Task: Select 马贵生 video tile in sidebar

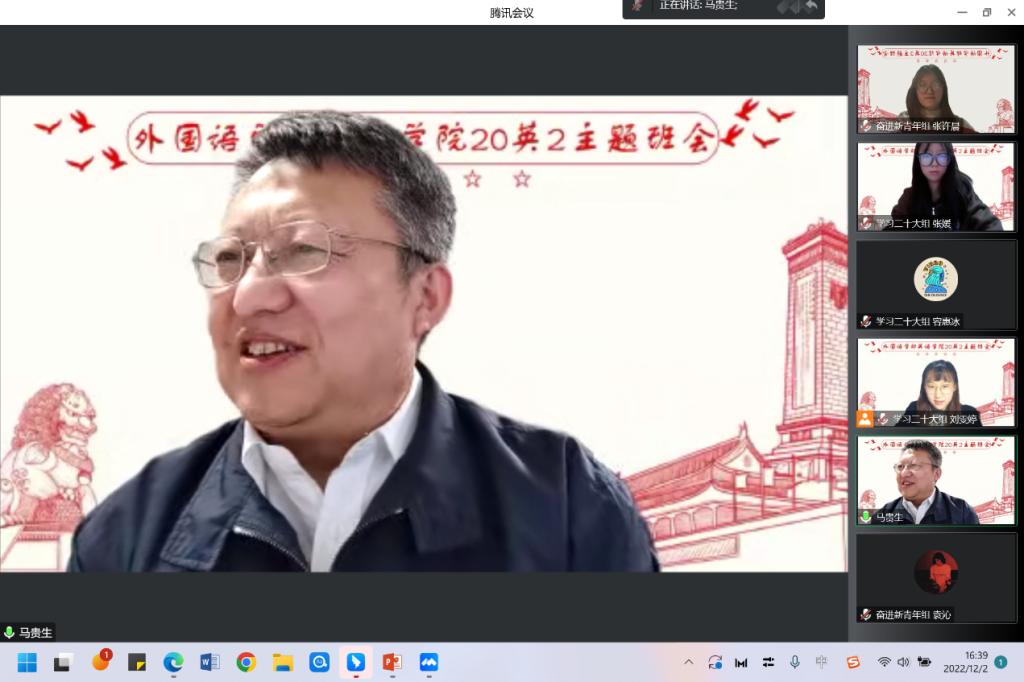Action: click(x=936, y=481)
